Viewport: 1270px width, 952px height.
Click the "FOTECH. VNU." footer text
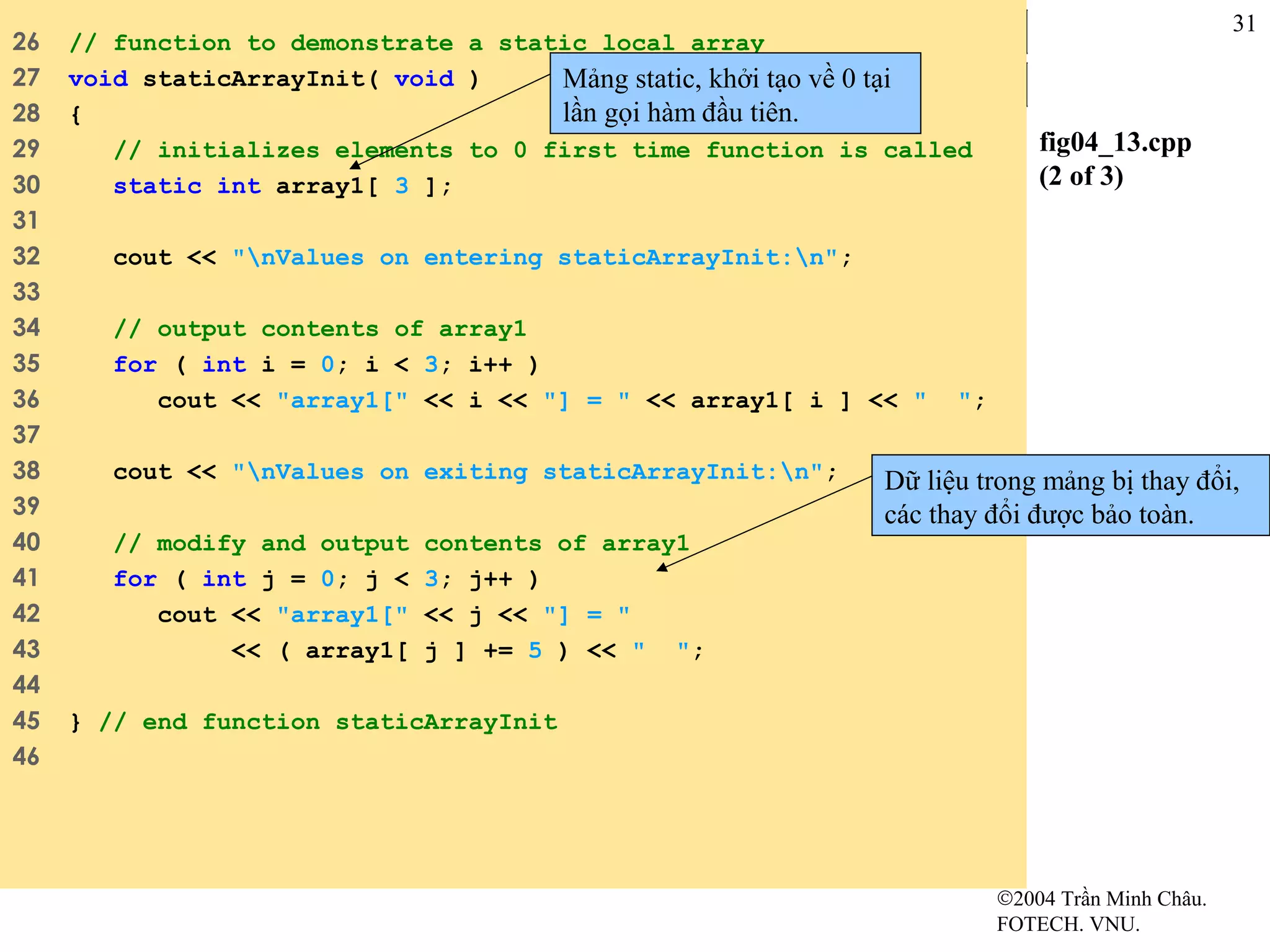[x=1068, y=924]
